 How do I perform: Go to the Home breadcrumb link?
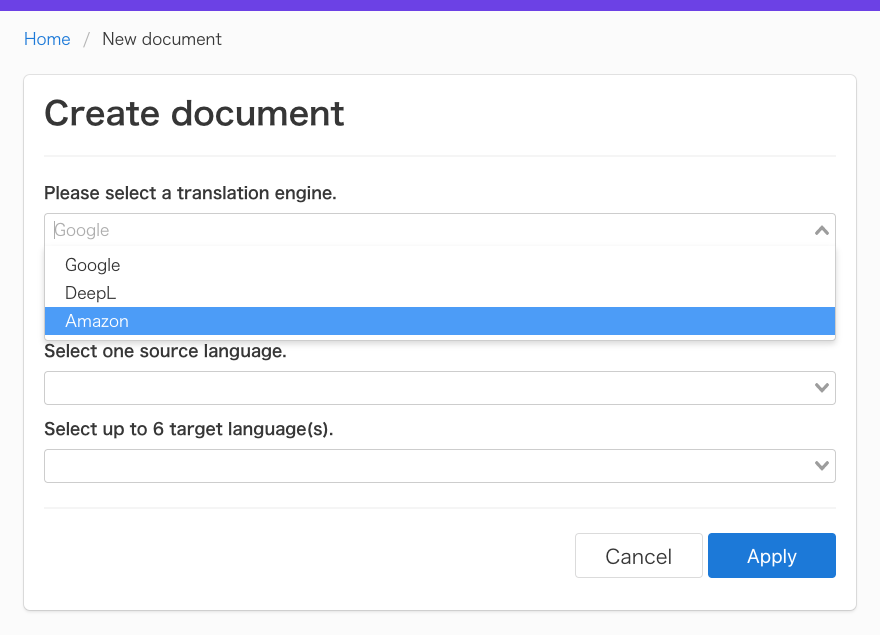pos(47,39)
